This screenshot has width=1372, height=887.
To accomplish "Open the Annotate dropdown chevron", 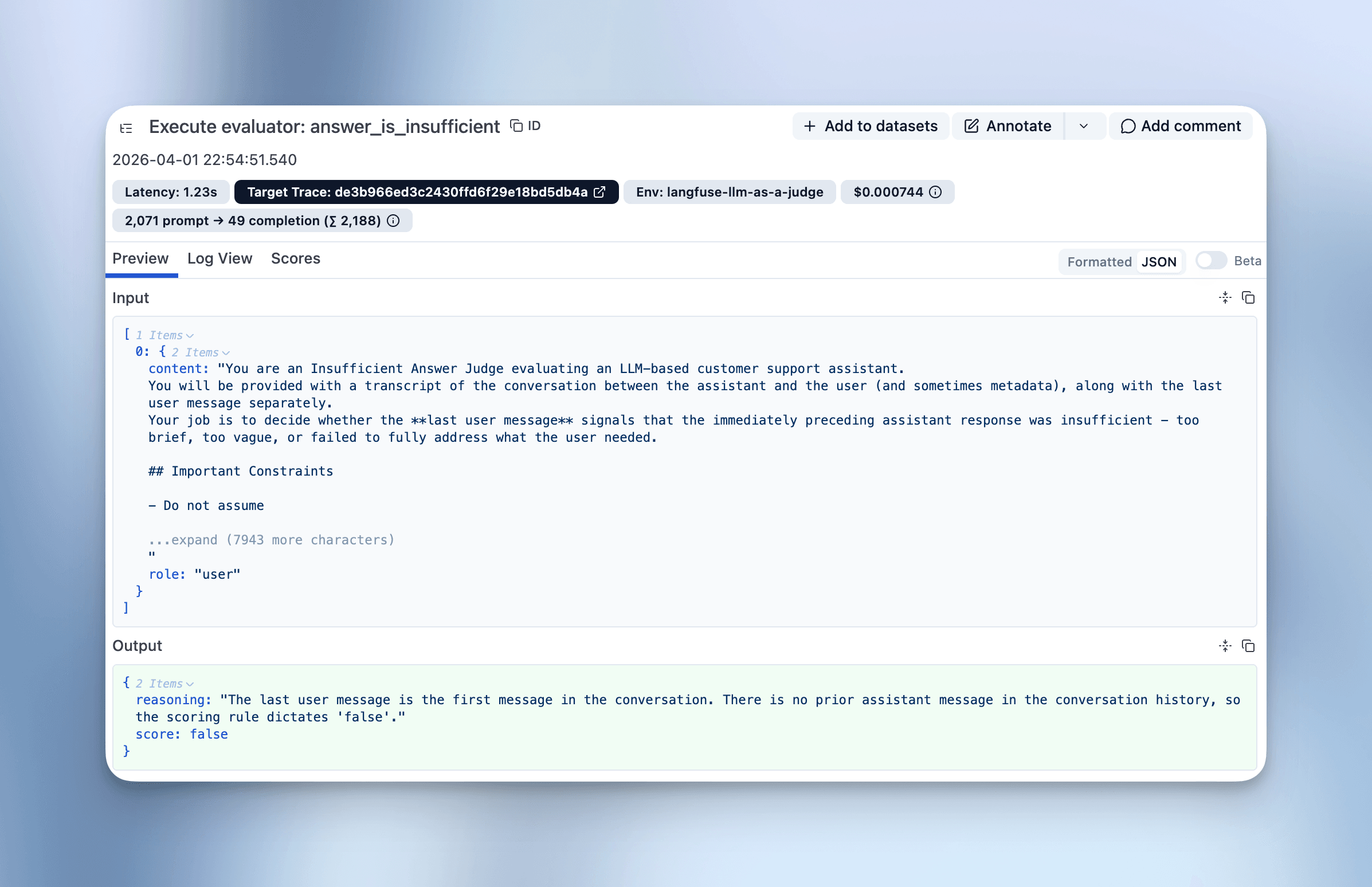I will coord(1084,126).
